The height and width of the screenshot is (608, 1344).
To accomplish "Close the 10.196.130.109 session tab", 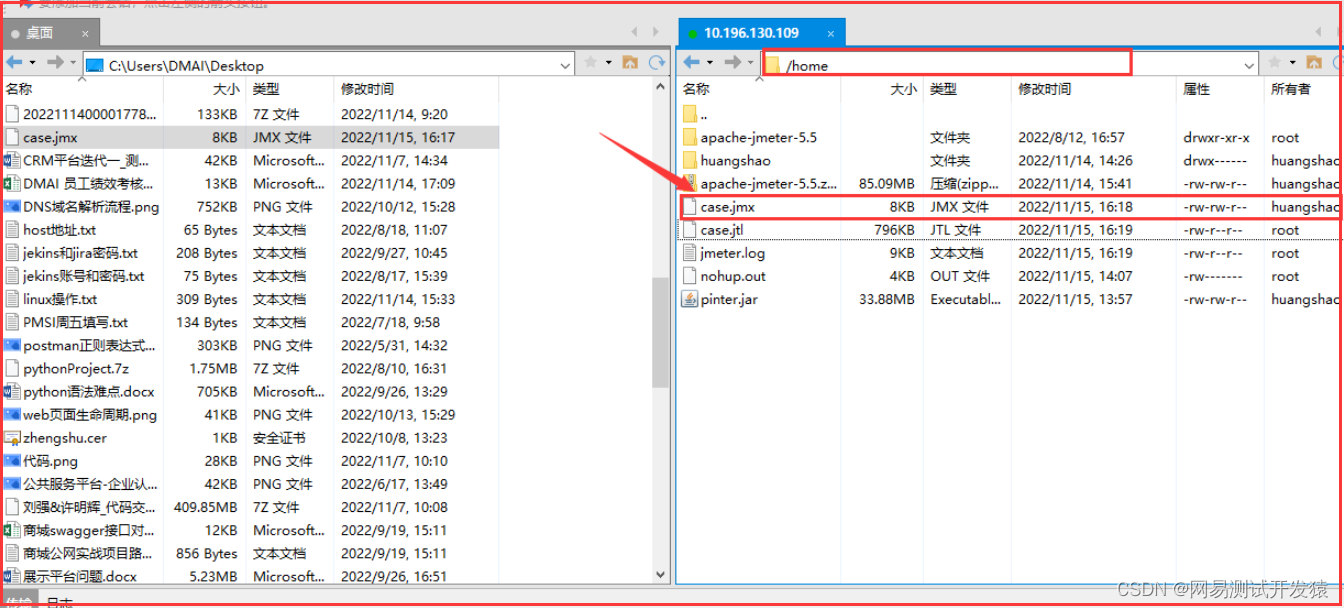I will [x=831, y=33].
